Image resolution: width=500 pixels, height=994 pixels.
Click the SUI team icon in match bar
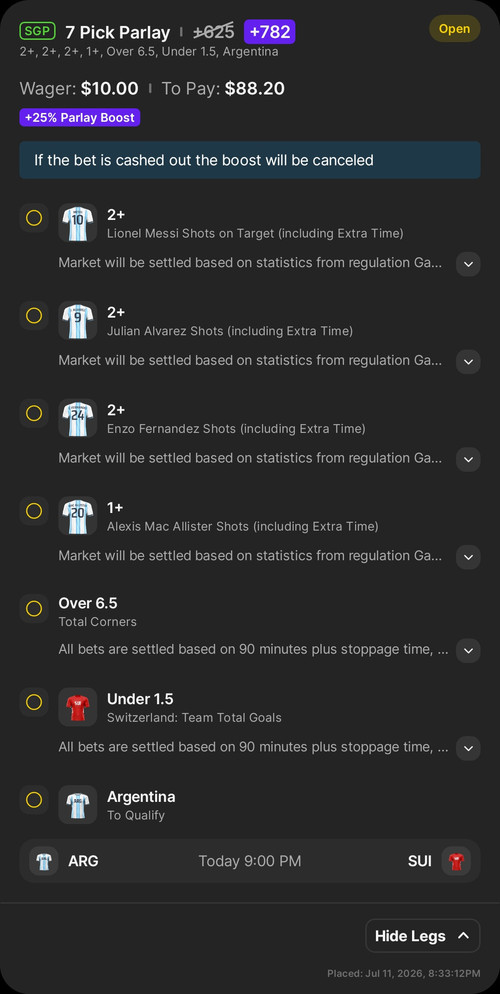456,861
